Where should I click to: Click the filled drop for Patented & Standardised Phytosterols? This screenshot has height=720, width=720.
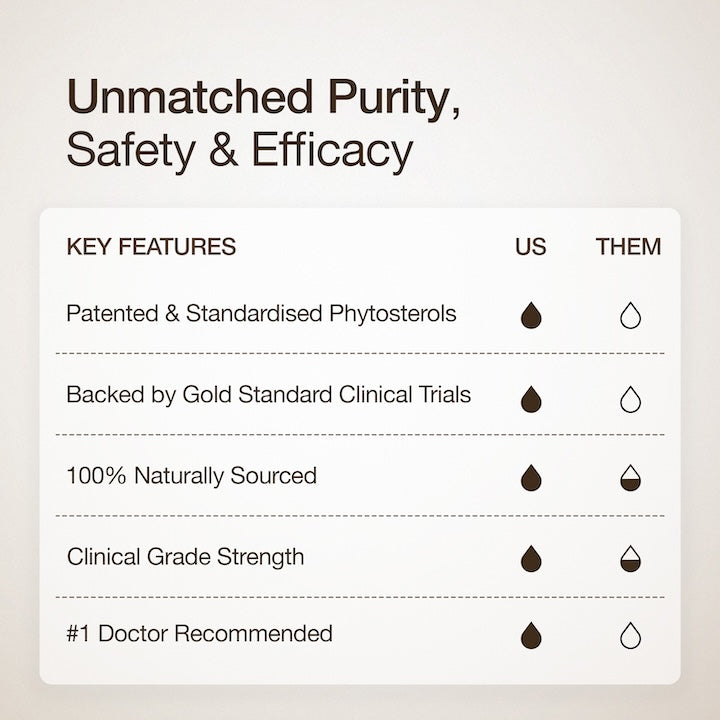pos(531,317)
